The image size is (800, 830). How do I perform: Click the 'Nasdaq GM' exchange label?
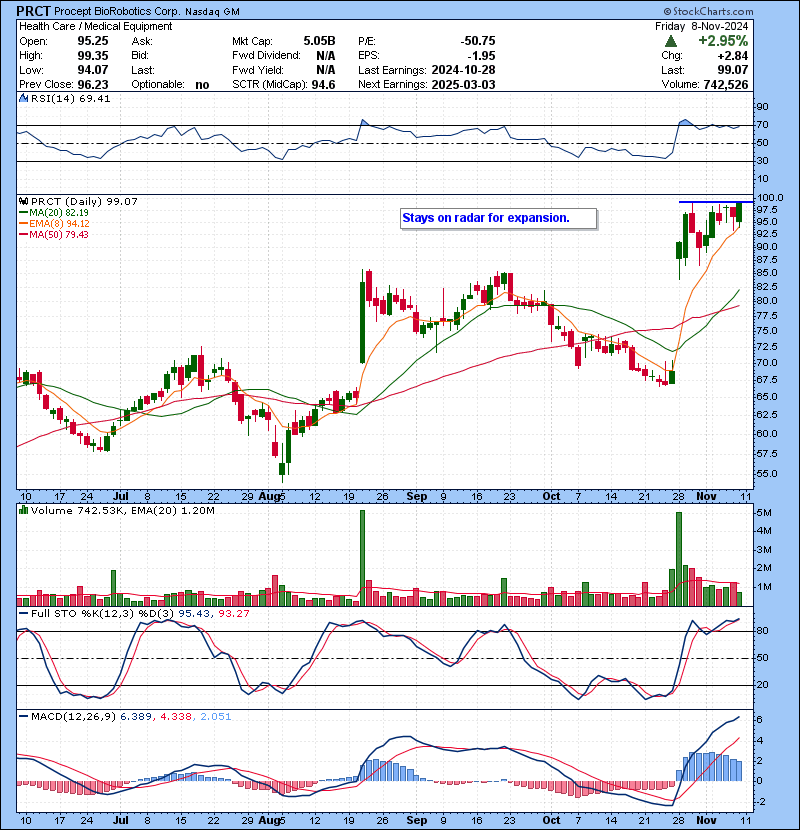212,12
